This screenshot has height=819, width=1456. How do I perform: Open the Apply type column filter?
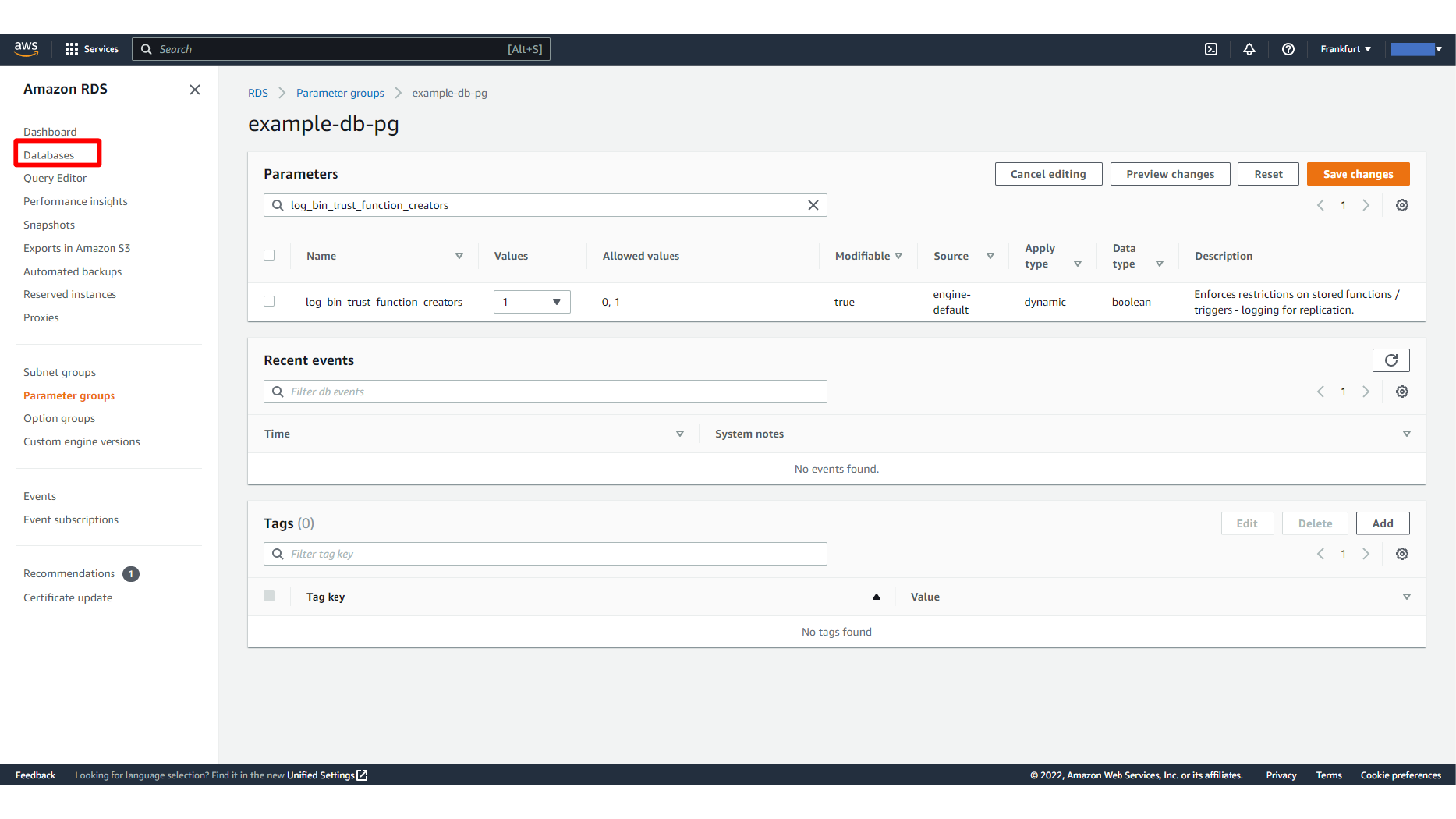tap(1078, 264)
